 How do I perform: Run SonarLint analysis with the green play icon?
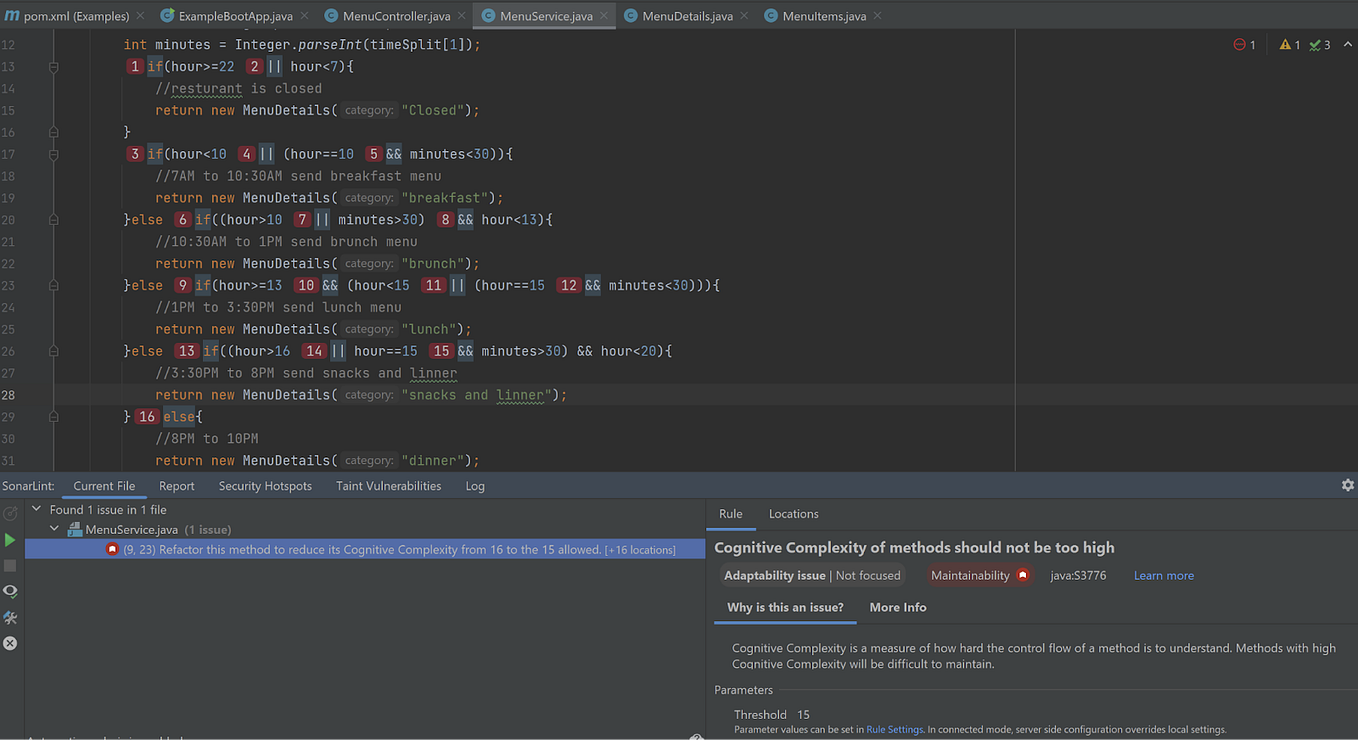point(12,540)
